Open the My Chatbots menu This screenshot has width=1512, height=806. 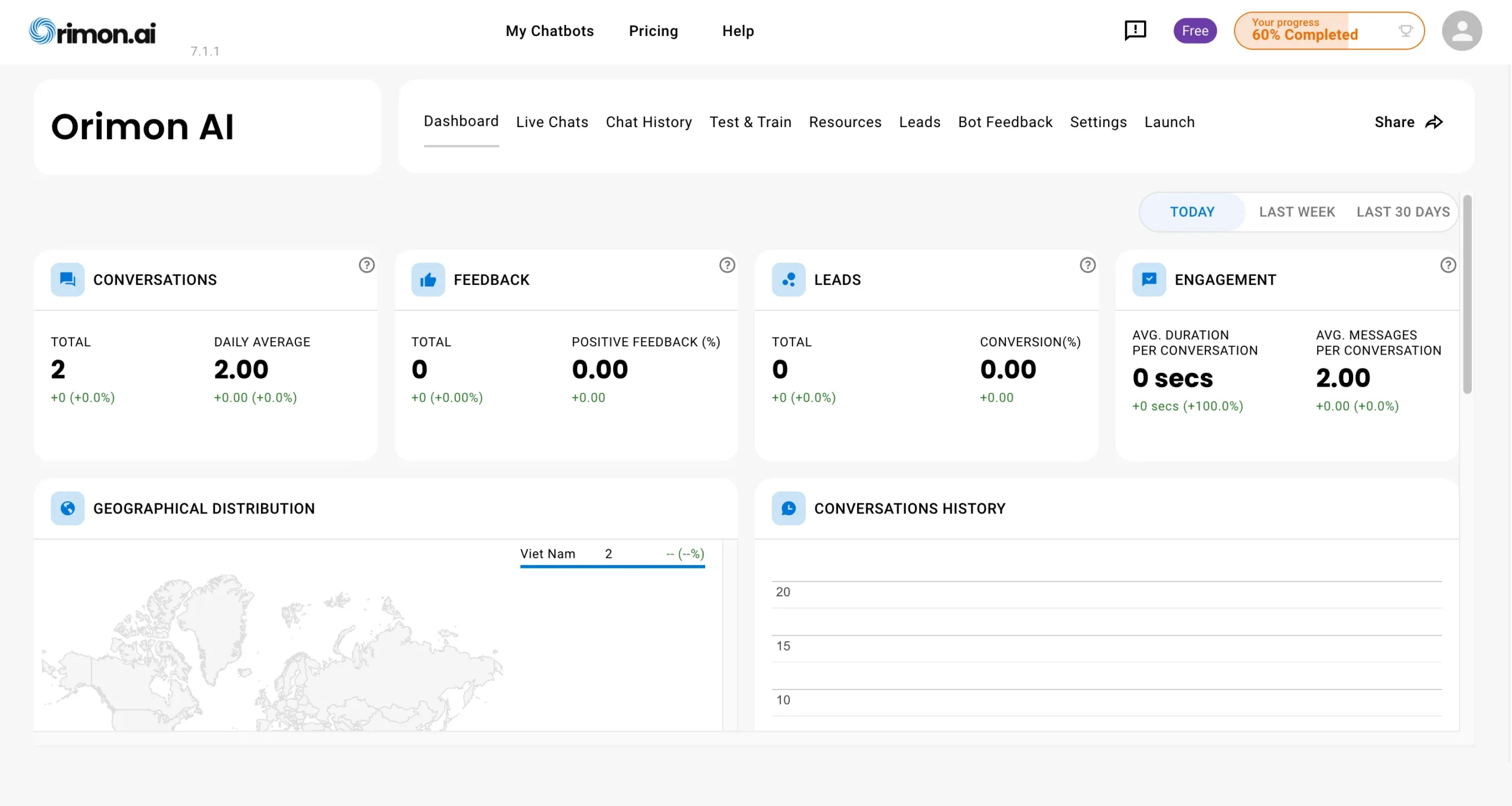pyautogui.click(x=549, y=31)
